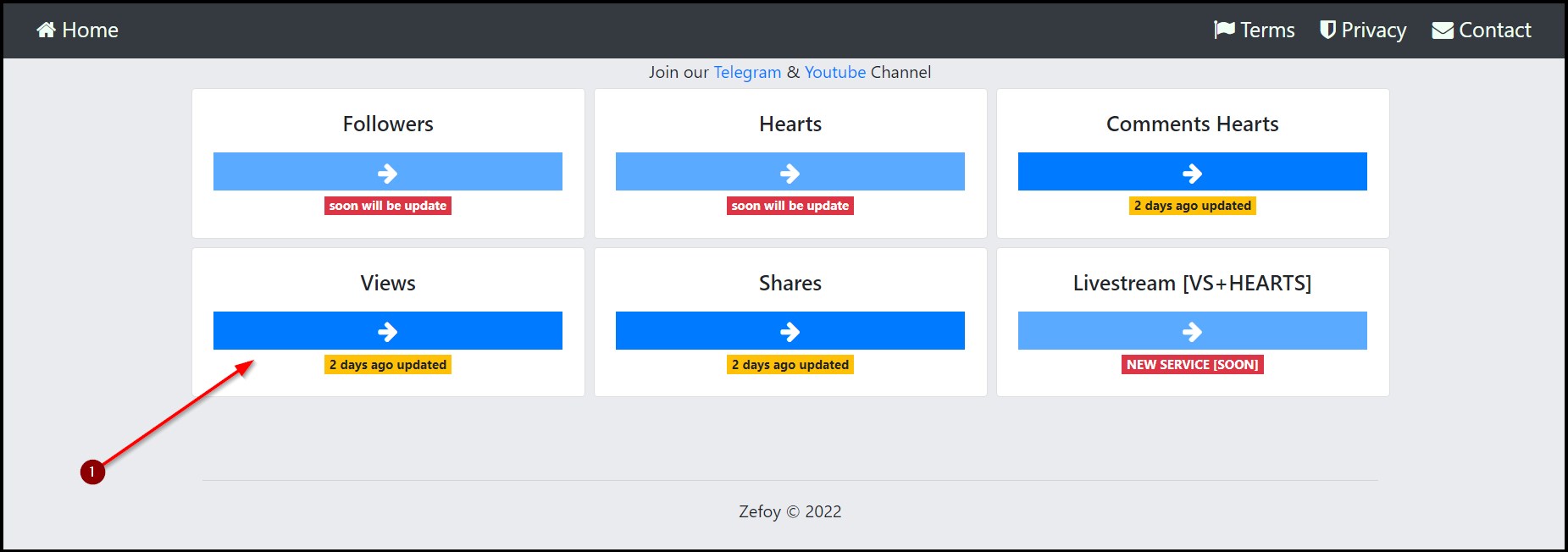Click the arrow under Views

point(387,331)
